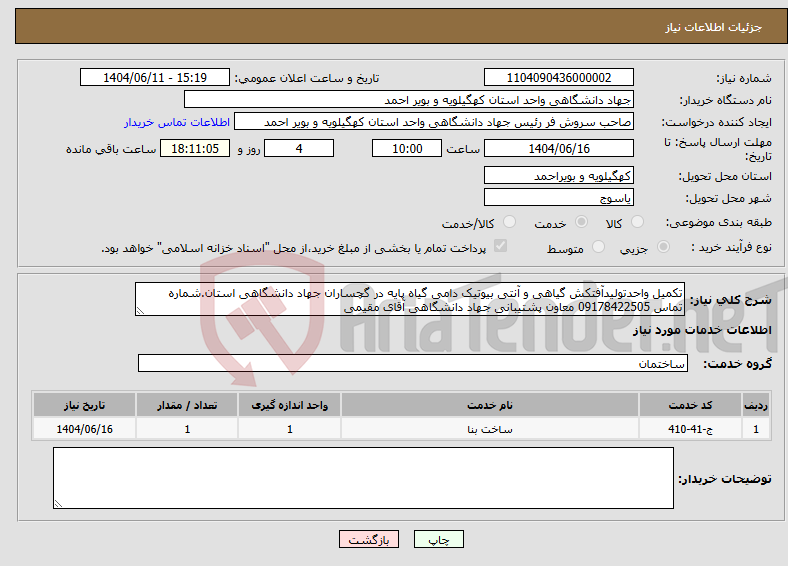Click the remaining days field showing 4
Screen dimensions: 788x566
pyautogui.click(x=299, y=148)
